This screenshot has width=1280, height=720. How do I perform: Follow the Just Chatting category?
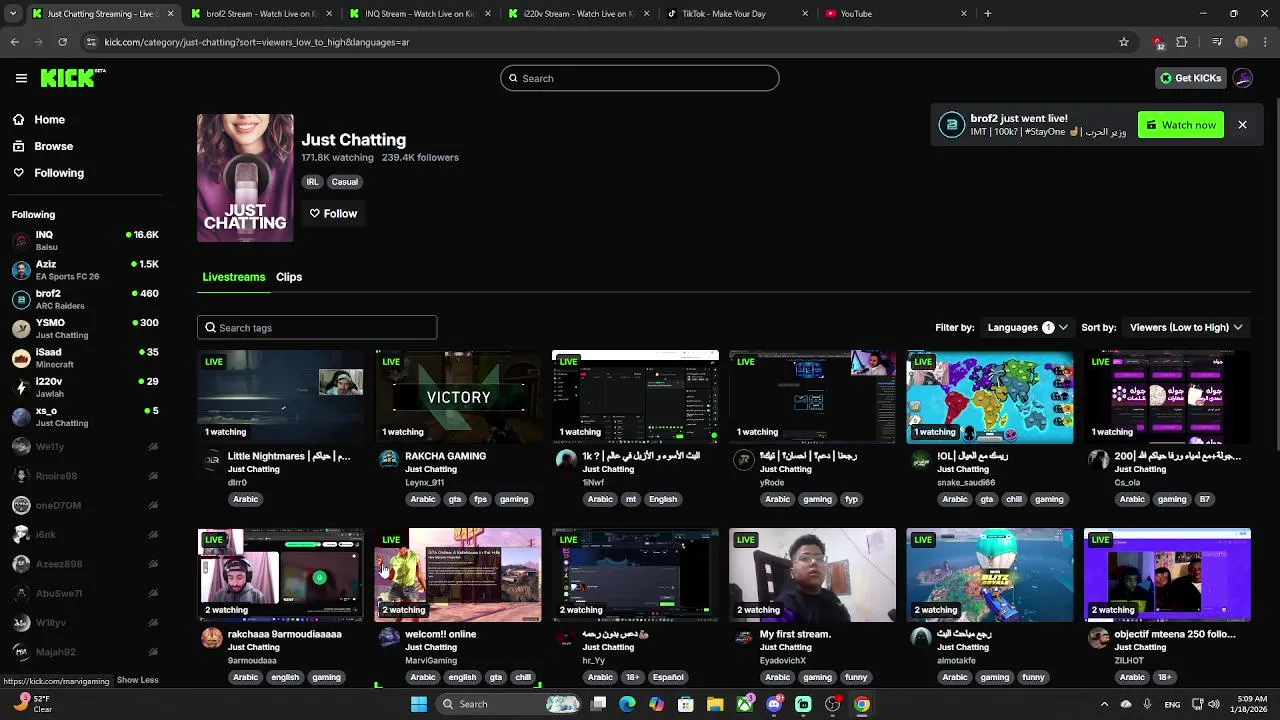333,213
